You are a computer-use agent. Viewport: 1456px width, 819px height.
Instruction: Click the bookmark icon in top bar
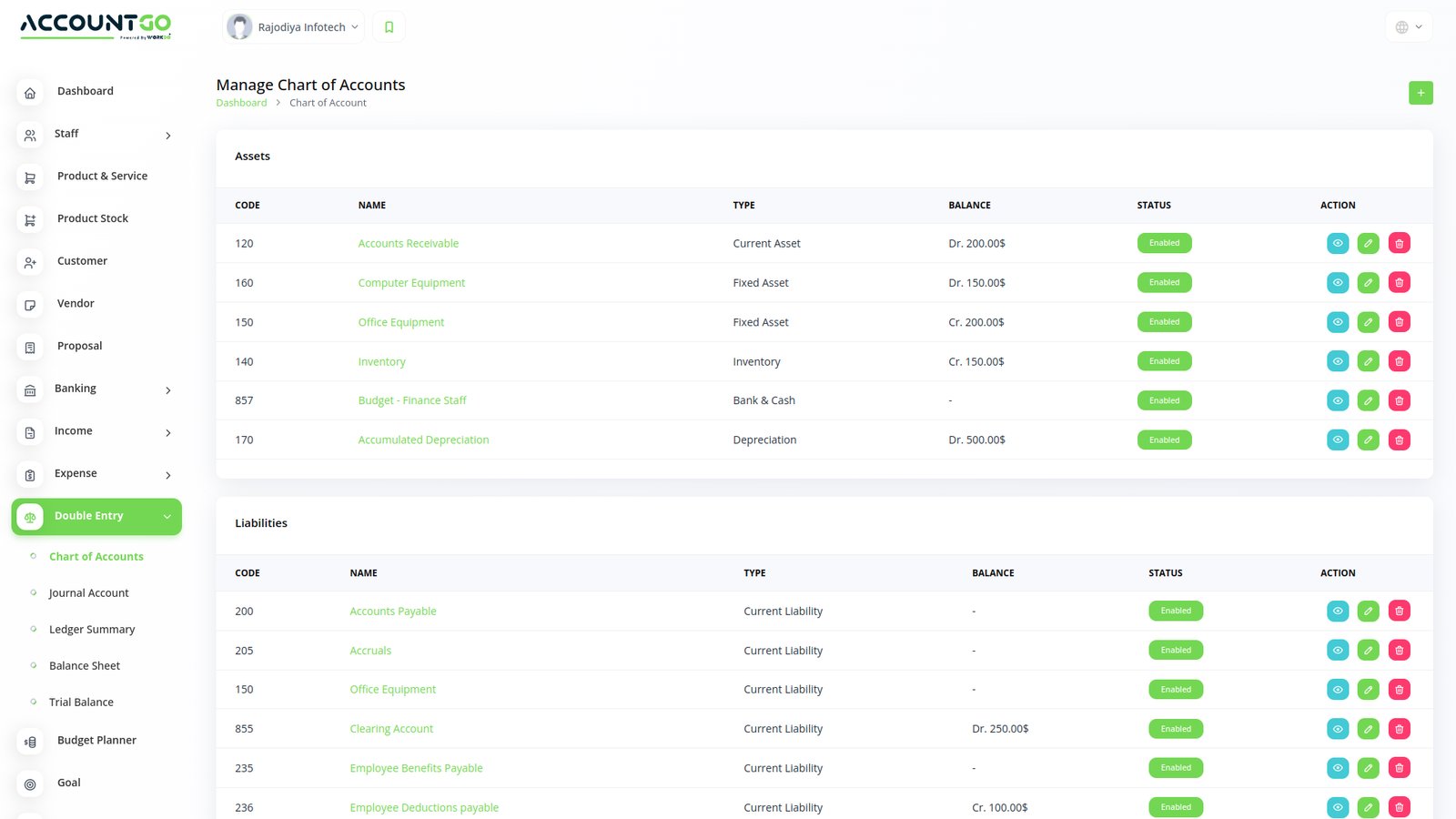click(389, 27)
